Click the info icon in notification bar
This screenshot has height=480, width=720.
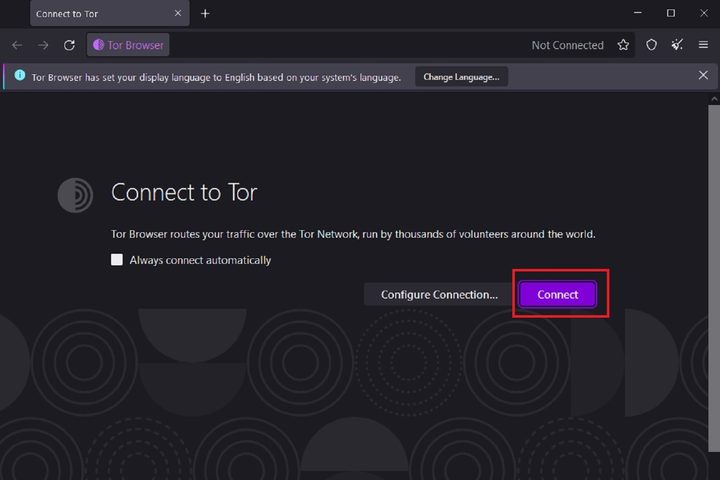[20, 75]
